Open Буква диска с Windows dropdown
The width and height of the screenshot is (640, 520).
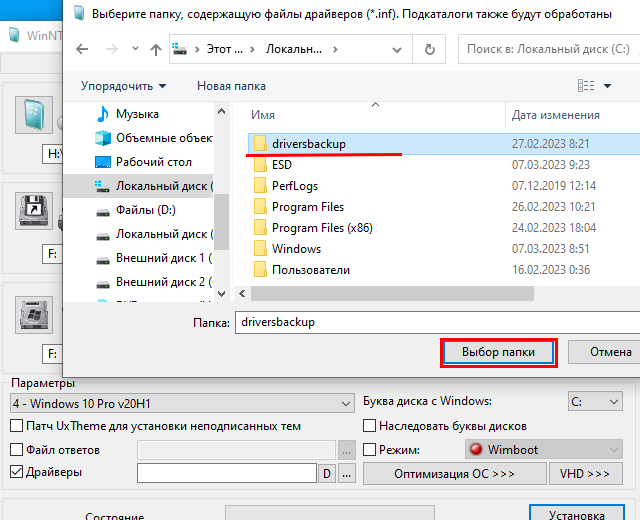(x=595, y=402)
